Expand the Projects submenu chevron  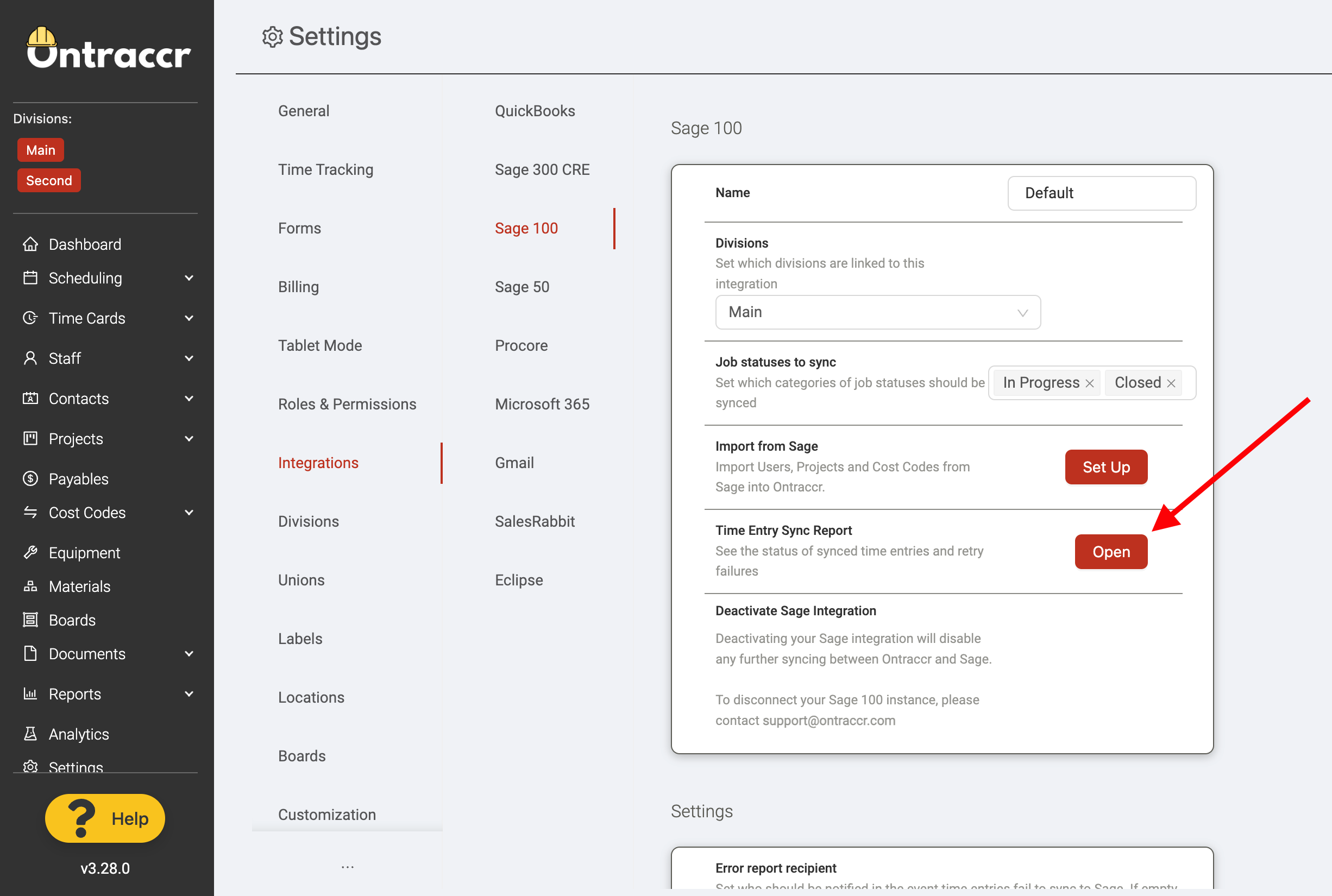[189, 439]
